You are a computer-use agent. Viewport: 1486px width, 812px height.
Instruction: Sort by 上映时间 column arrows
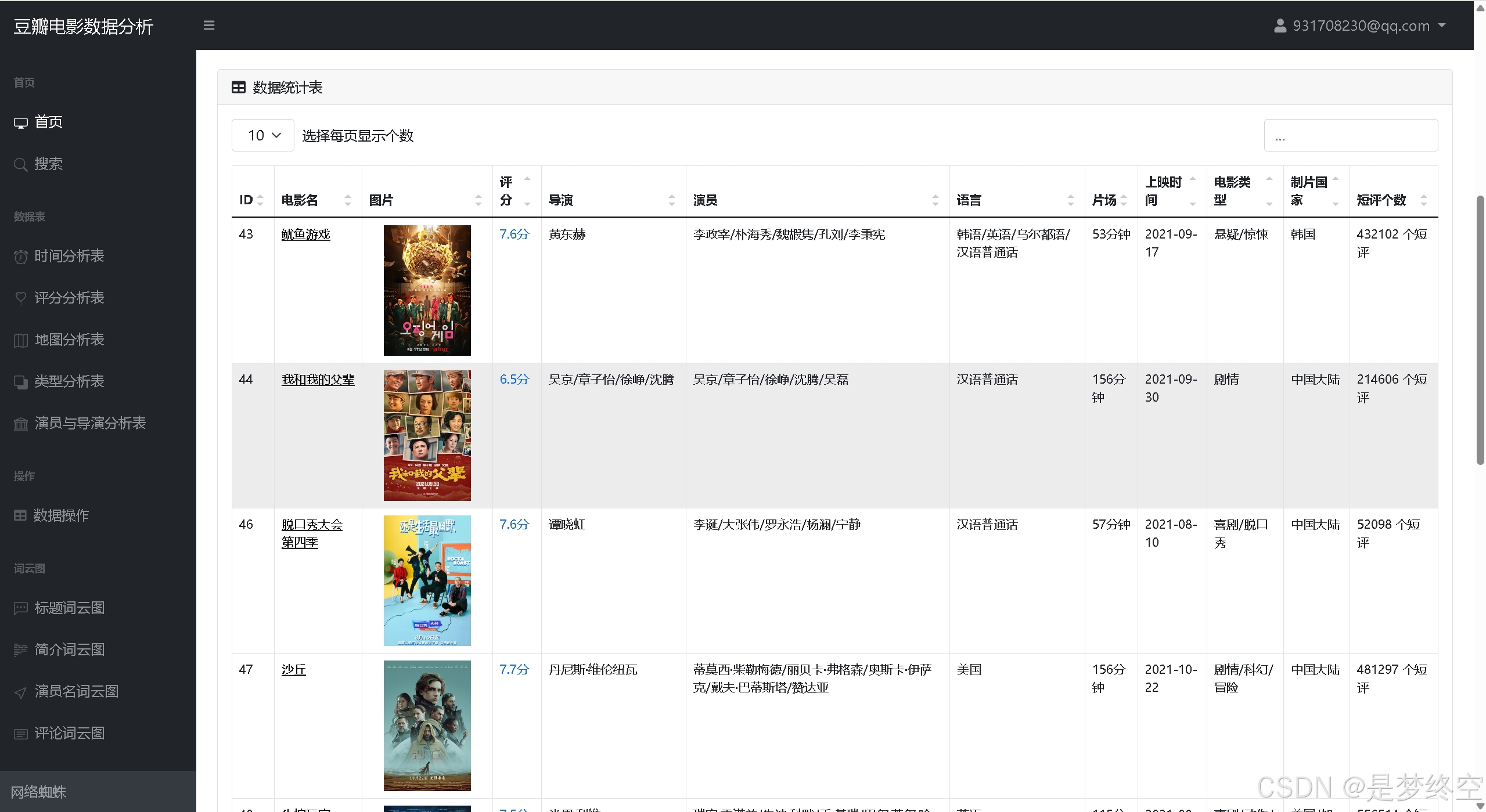point(1193,191)
